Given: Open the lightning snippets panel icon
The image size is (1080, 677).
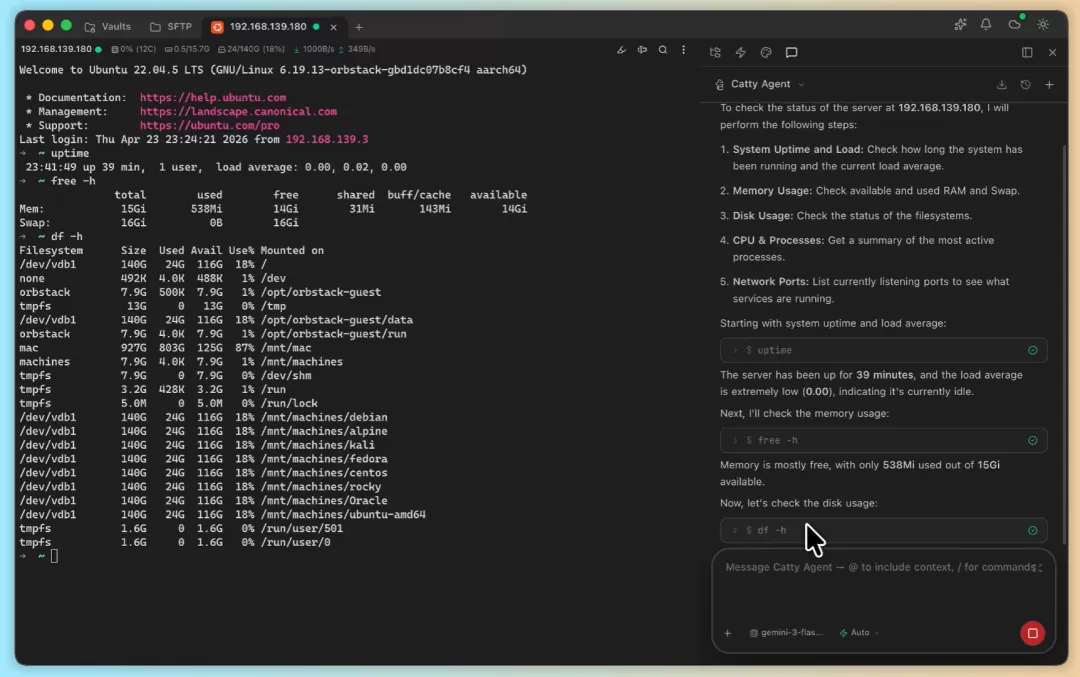Looking at the screenshot, I should (740, 52).
